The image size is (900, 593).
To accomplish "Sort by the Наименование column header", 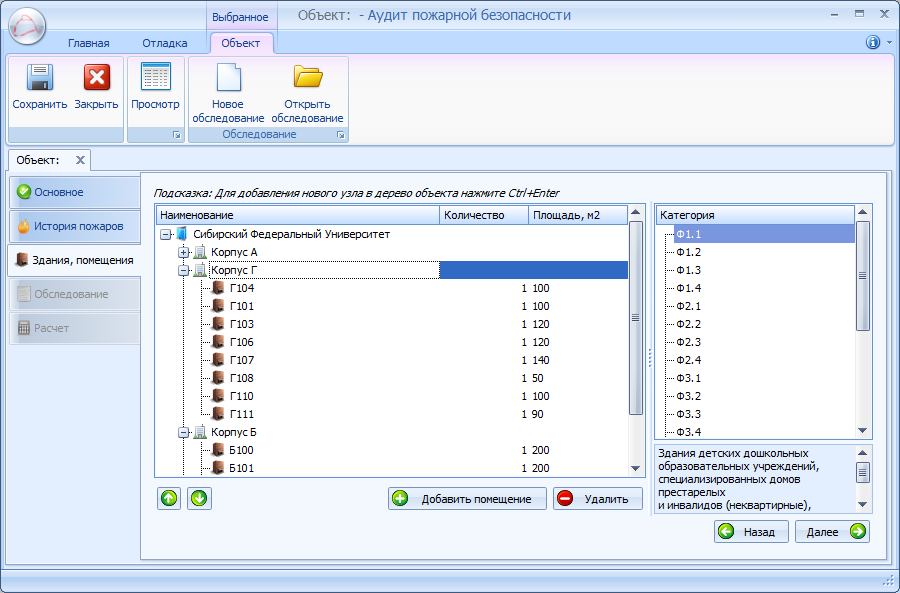I will pos(297,215).
